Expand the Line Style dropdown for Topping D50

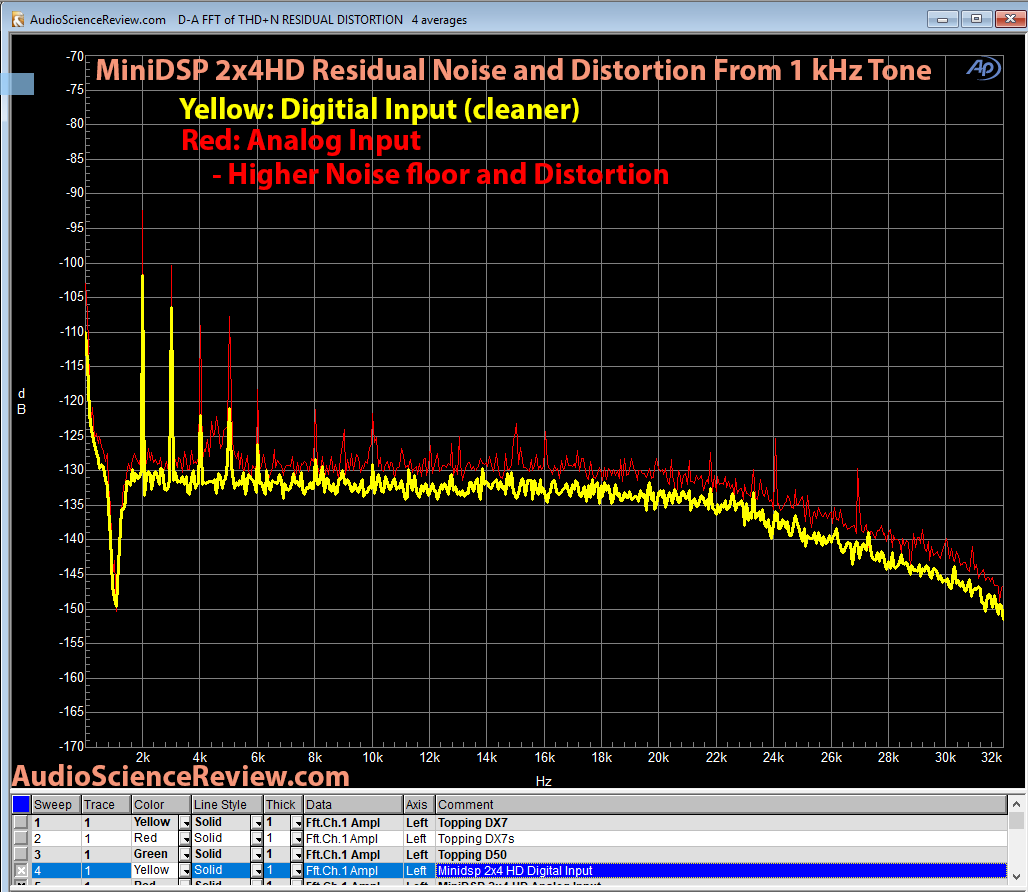pos(258,855)
